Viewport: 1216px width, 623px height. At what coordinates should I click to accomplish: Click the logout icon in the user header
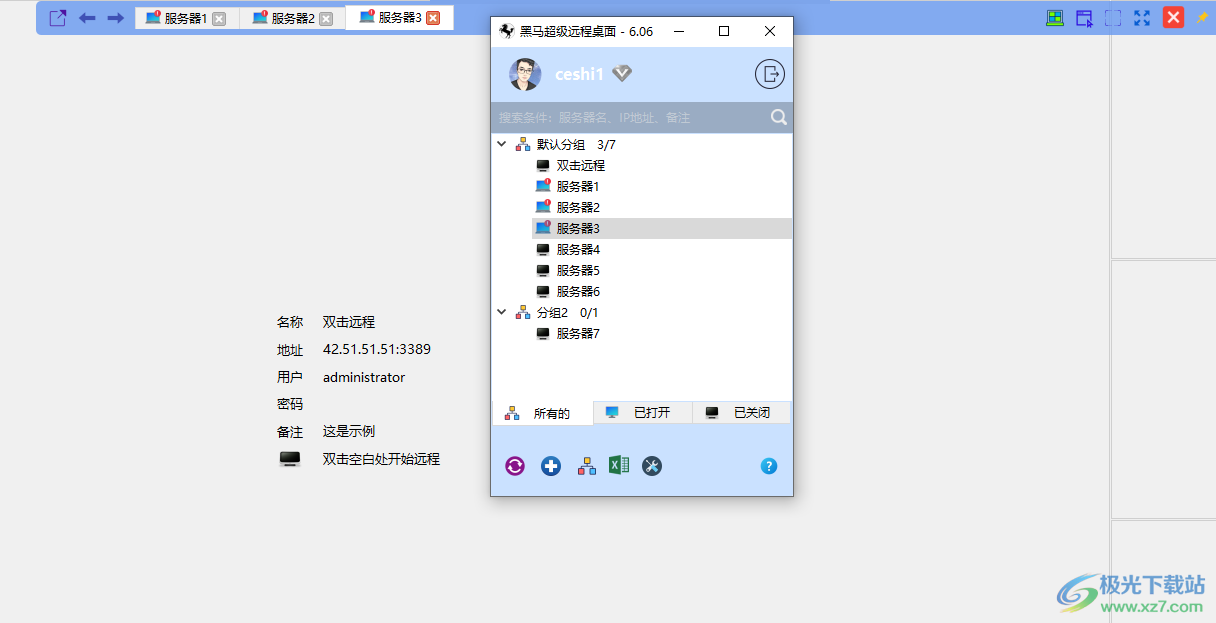tap(769, 74)
